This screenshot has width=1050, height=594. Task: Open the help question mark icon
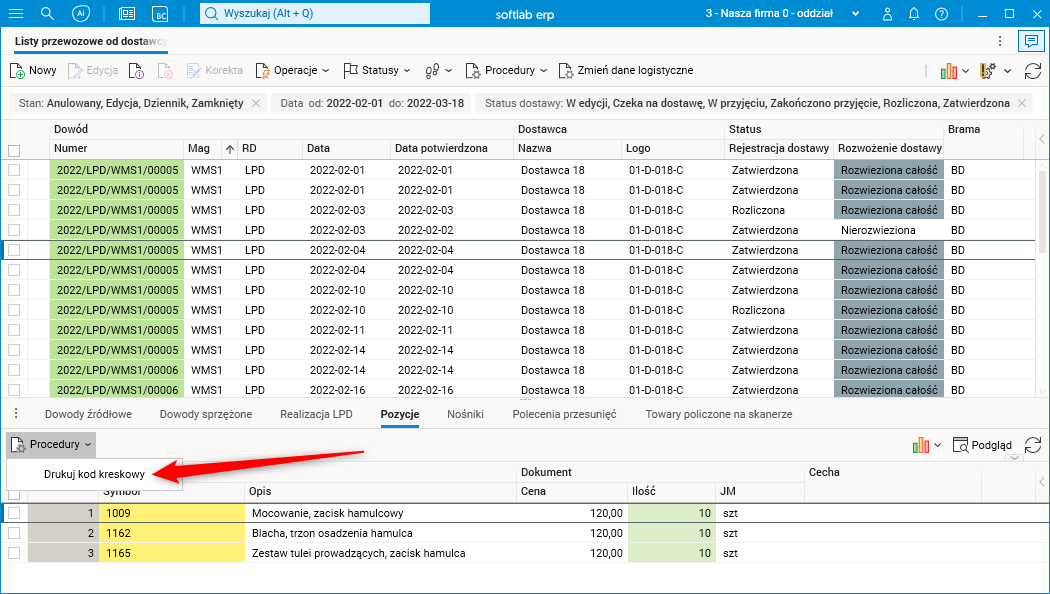940,14
